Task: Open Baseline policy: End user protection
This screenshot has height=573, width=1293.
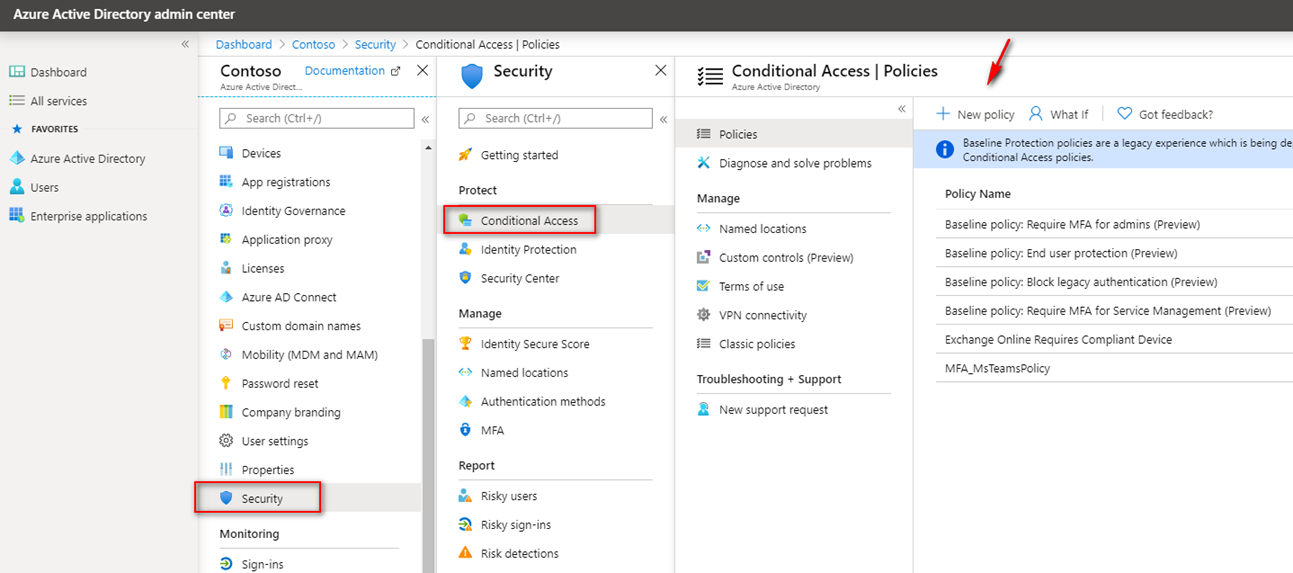Action: click(x=1061, y=253)
